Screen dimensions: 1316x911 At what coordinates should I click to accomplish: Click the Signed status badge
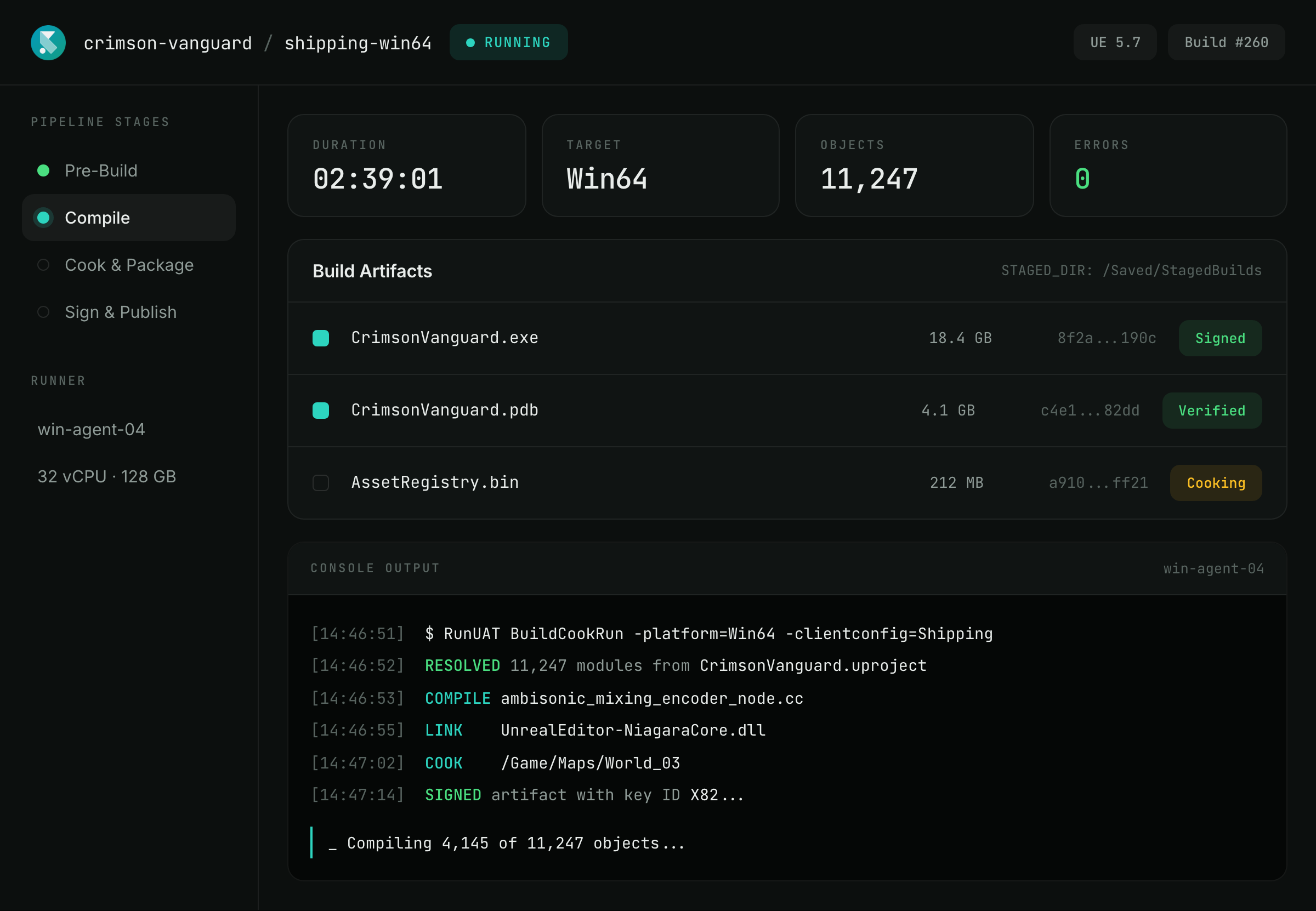point(1221,339)
